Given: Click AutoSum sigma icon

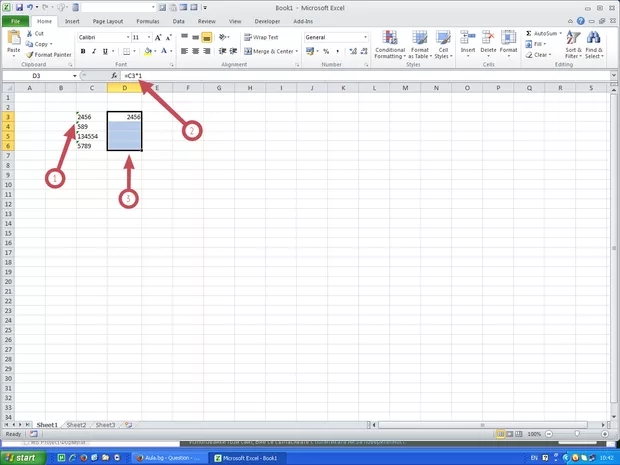Looking at the screenshot, I should (529, 33).
